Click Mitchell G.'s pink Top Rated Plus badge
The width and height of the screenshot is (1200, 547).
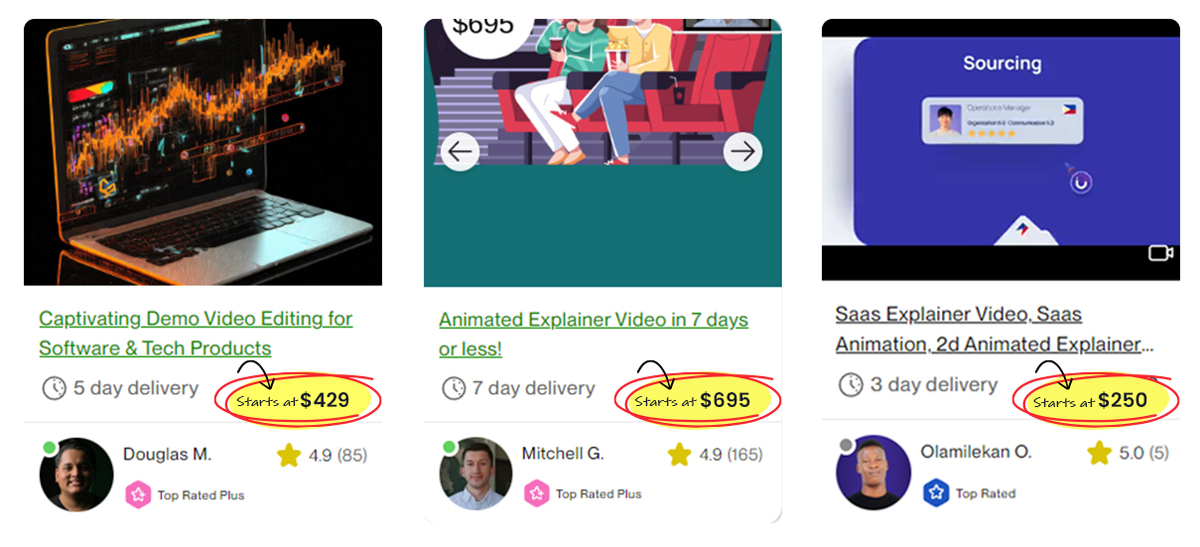[537, 493]
